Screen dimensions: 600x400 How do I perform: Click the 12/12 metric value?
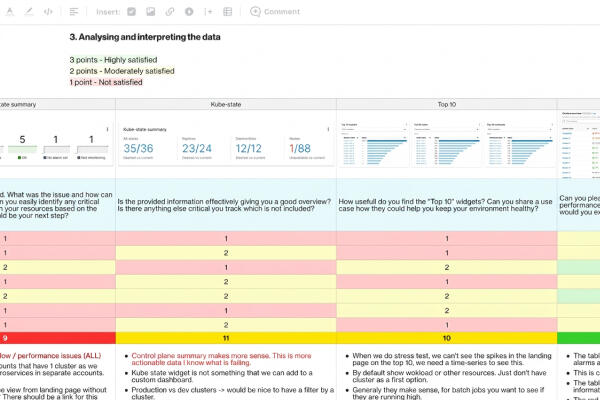[248, 149]
